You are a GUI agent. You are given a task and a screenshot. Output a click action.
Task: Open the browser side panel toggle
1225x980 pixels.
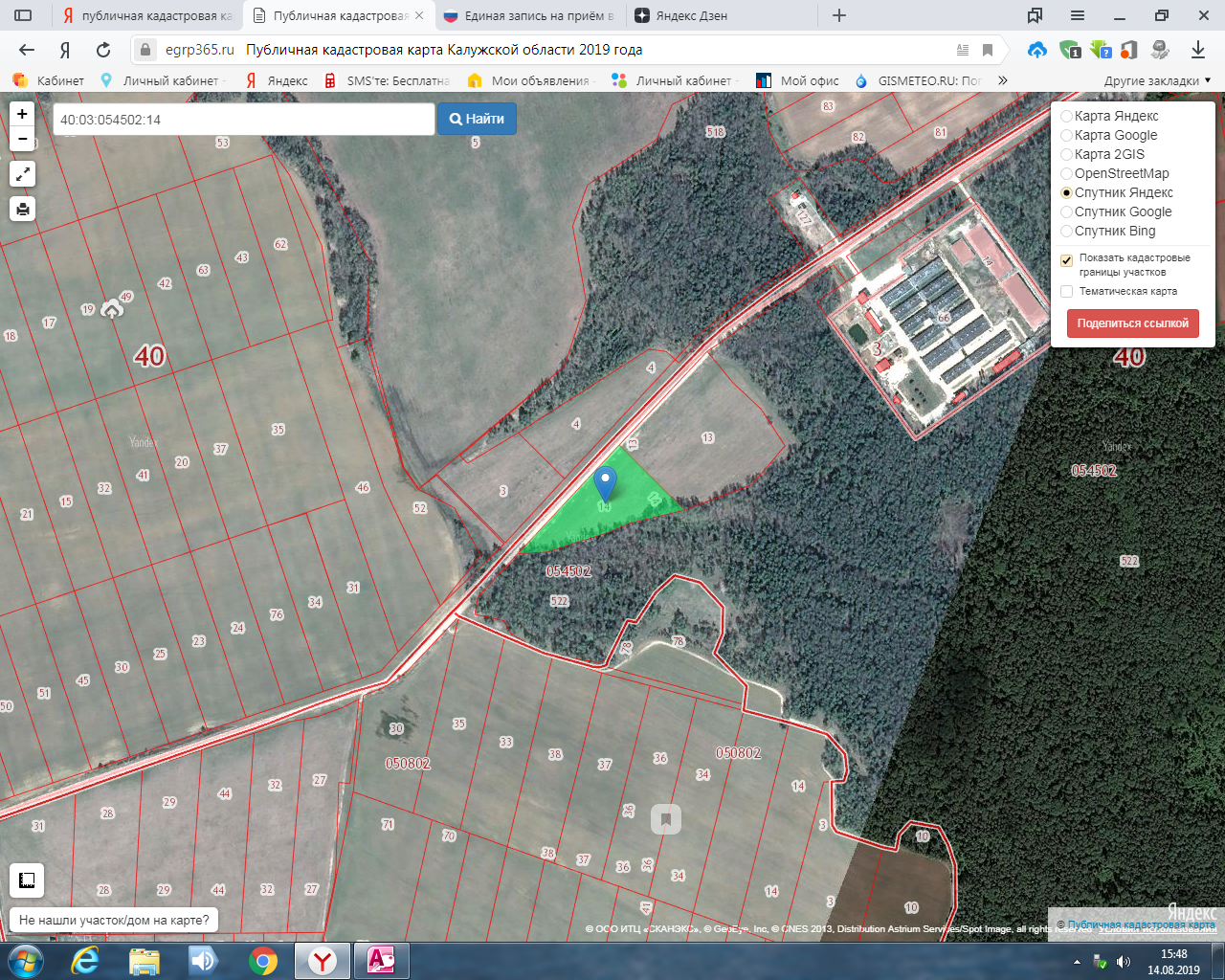pyautogui.click(x=23, y=15)
